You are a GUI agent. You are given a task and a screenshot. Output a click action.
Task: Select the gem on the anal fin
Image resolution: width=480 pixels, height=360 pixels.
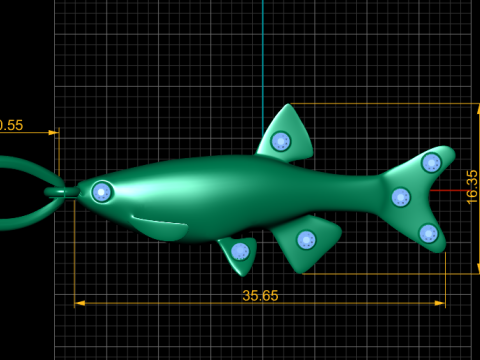306,240
